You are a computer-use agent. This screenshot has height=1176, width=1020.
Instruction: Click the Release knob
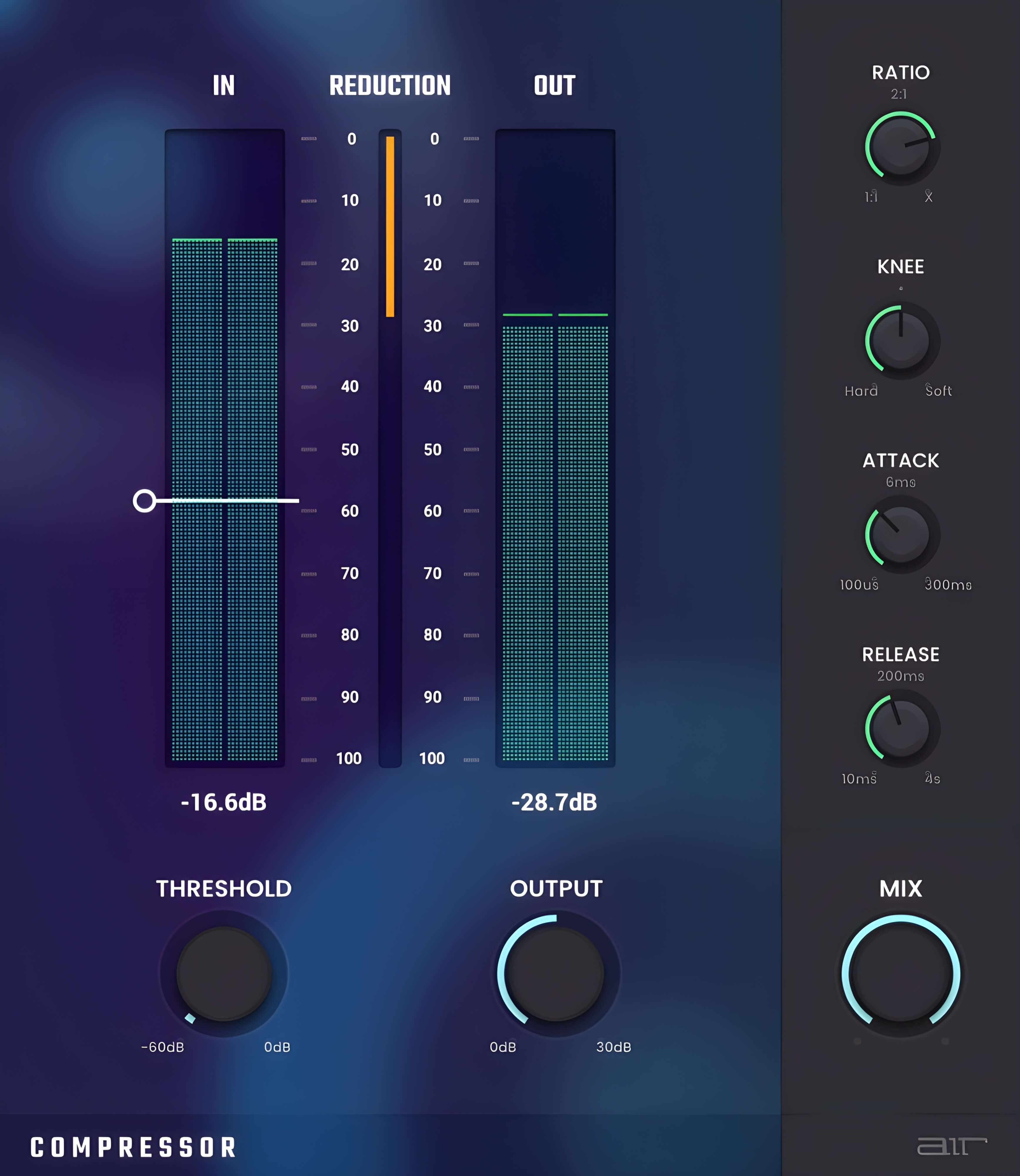pos(901,729)
